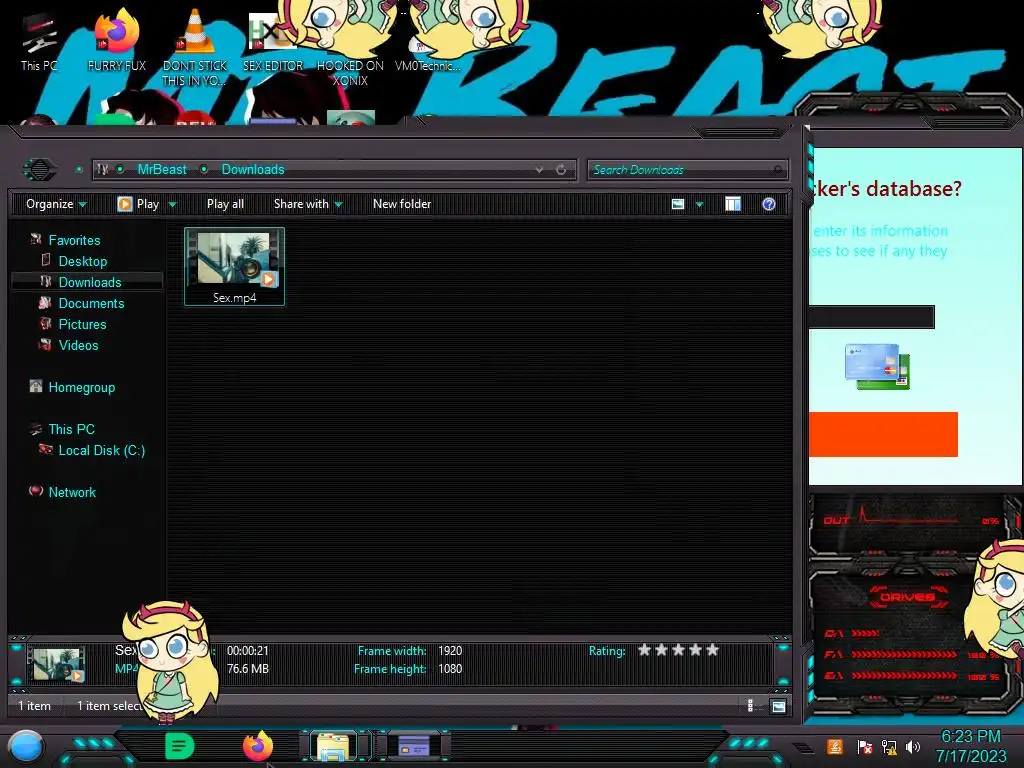Image resolution: width=1024 pixels, height=768 pixels.
Task: Click orange button in right window
Action: pyautogui.click(x=883, y=434)
